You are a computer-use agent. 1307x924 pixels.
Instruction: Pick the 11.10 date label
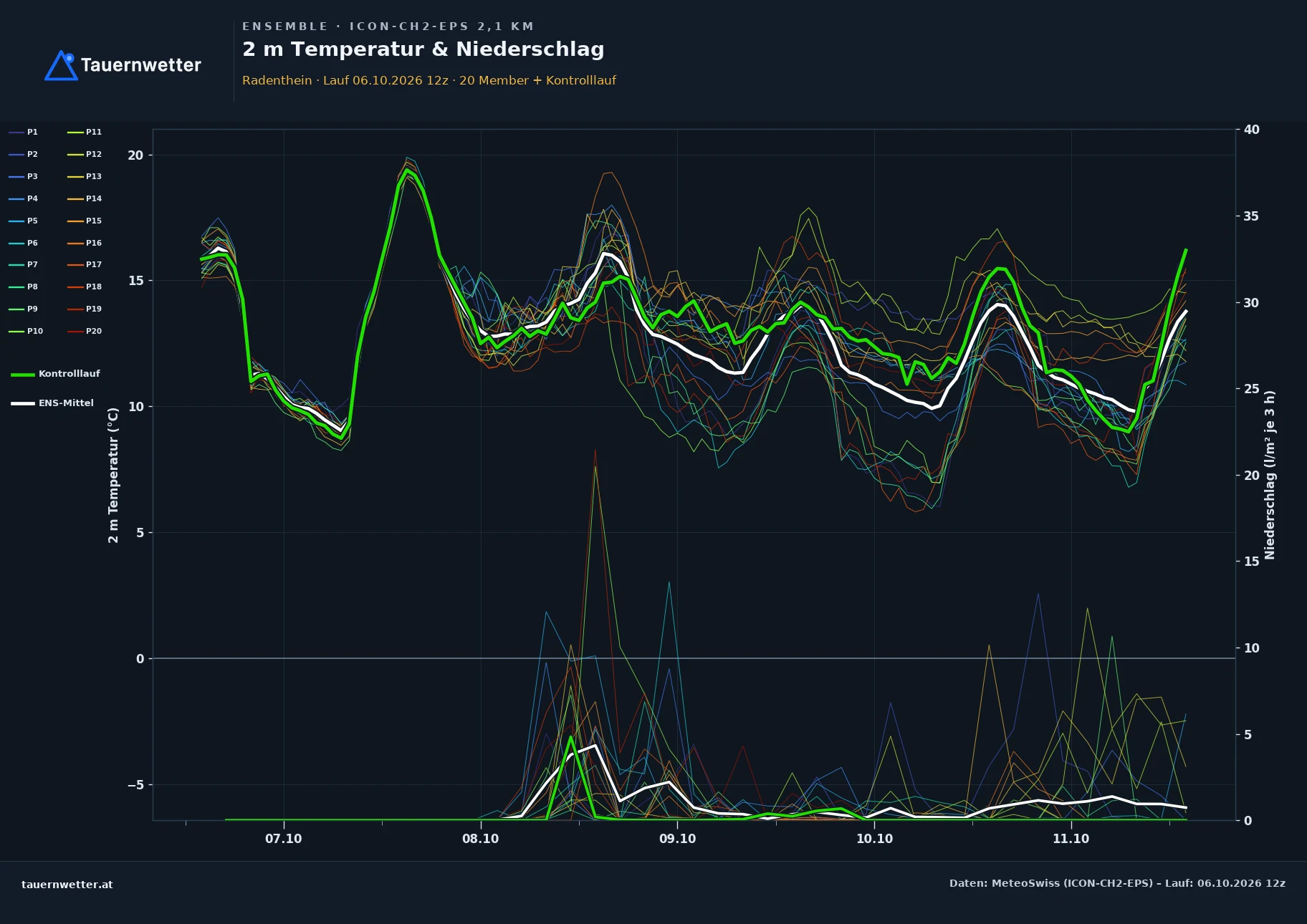coord(1071,839)
